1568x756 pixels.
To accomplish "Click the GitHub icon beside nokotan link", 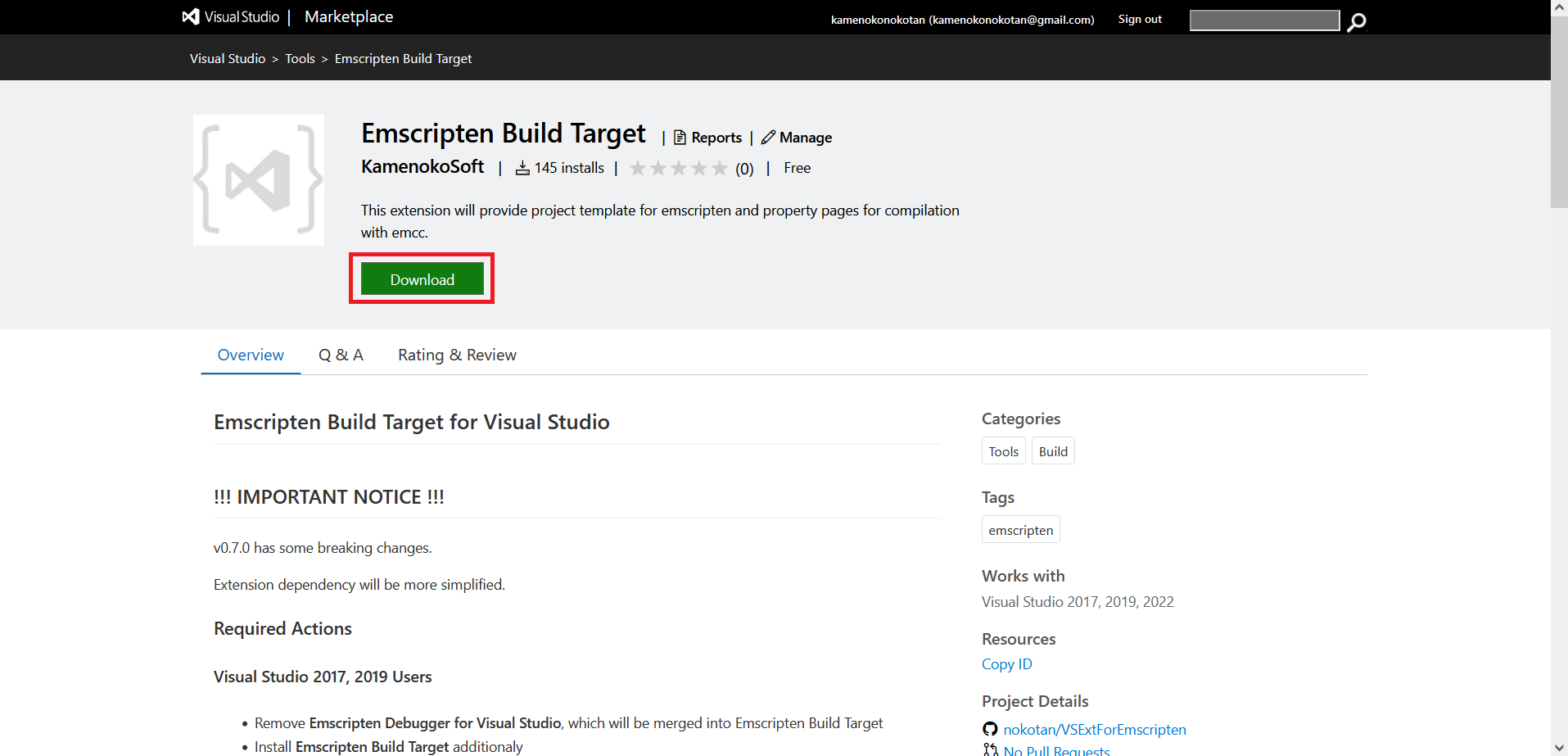I will point(990,729).
